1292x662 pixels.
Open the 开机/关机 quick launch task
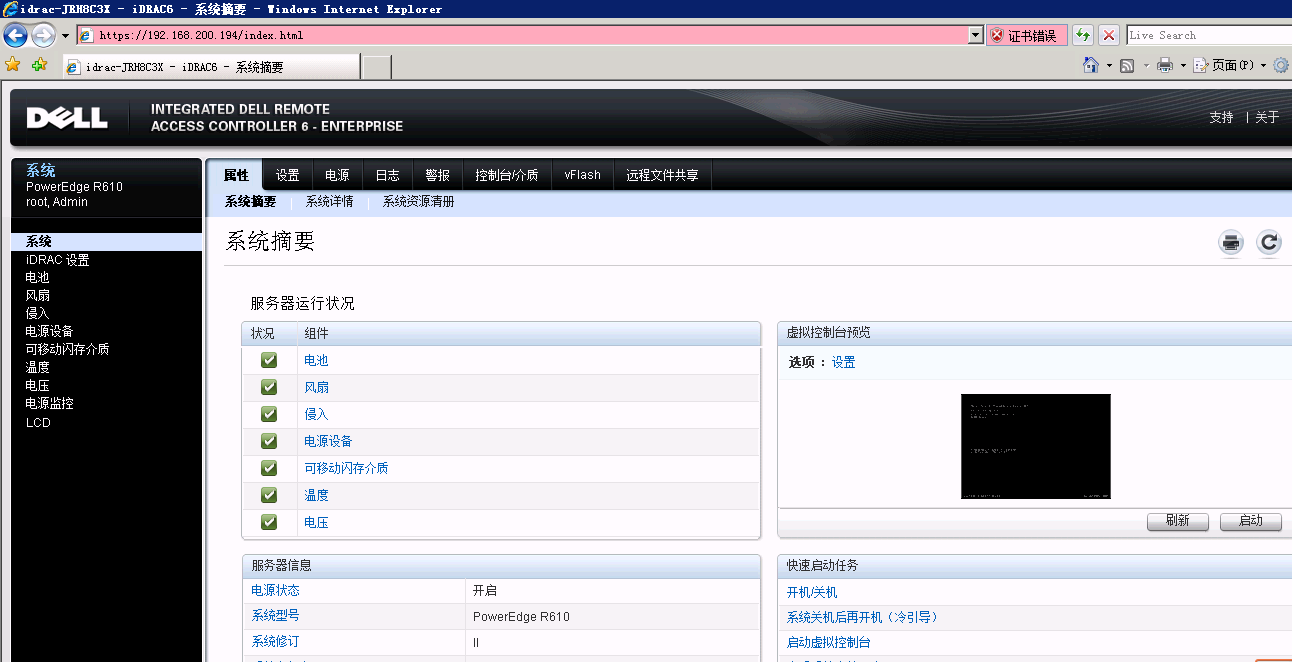click(812, 593)
